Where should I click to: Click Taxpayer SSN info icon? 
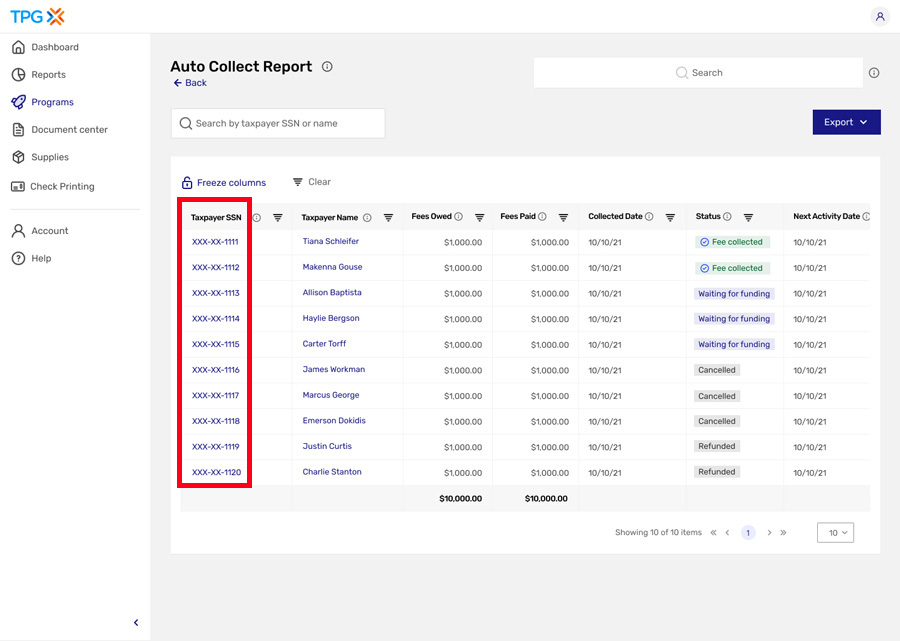tap(257, 217)
